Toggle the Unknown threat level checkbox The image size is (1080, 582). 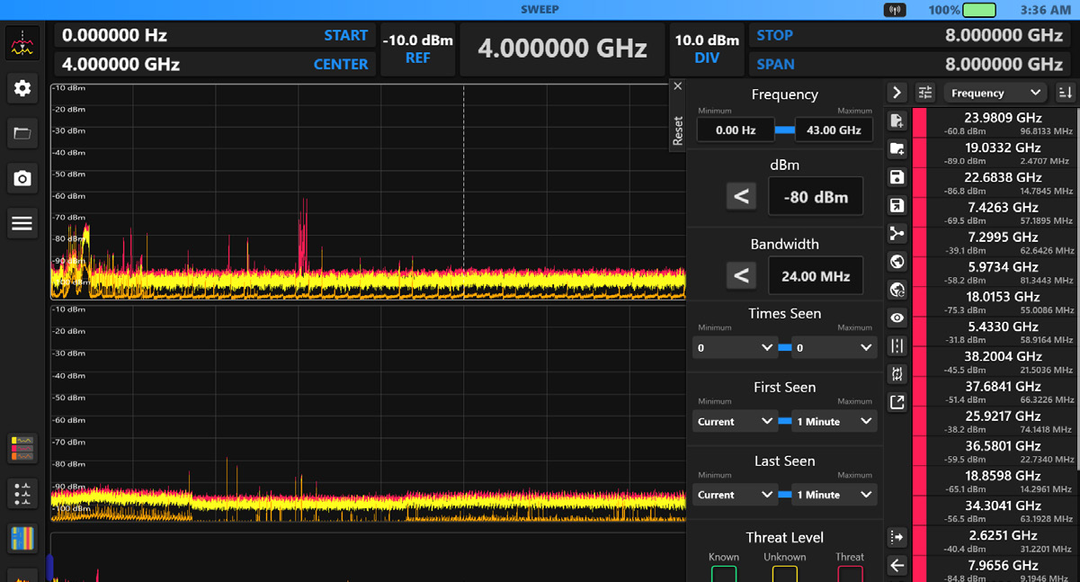(785, 574)
